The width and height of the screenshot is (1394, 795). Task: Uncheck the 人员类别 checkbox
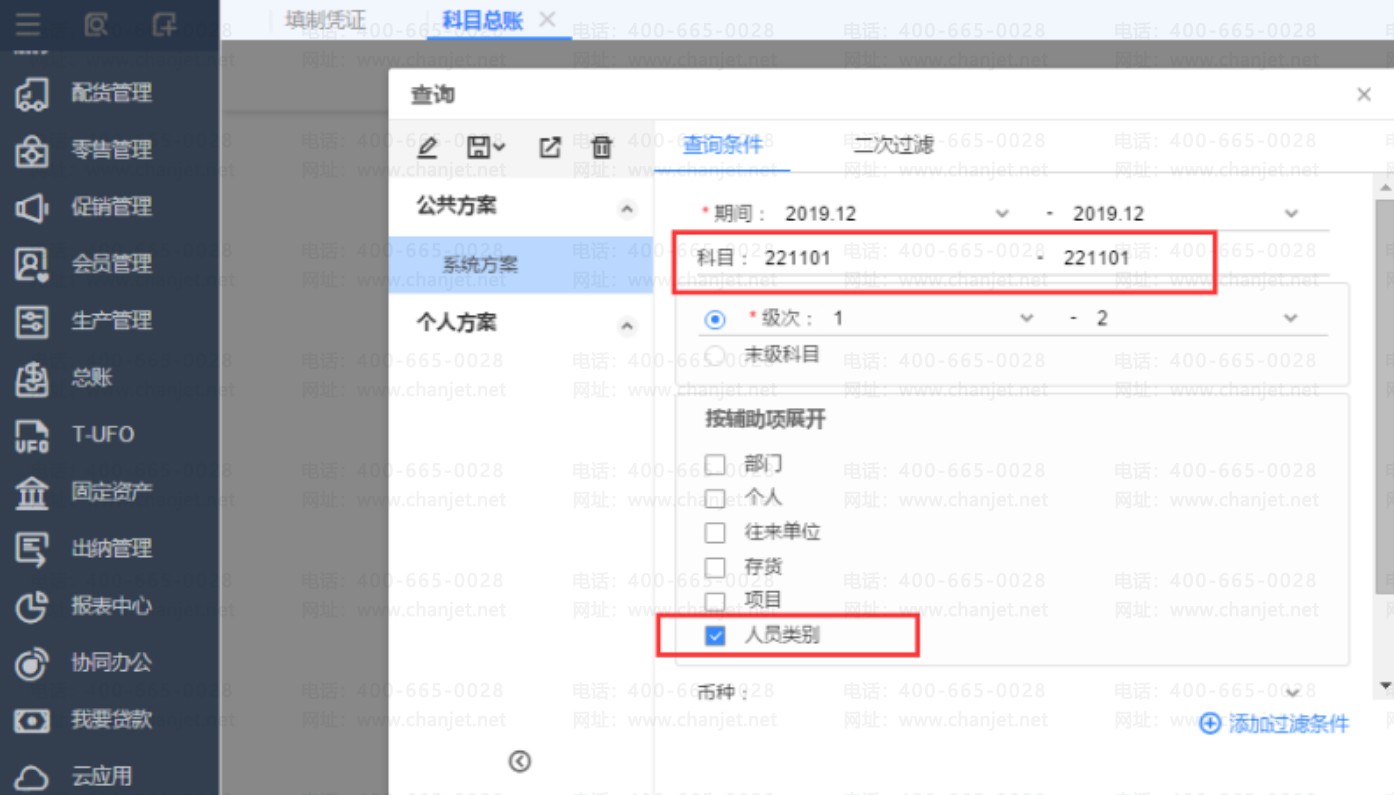(x=715, y=635)
